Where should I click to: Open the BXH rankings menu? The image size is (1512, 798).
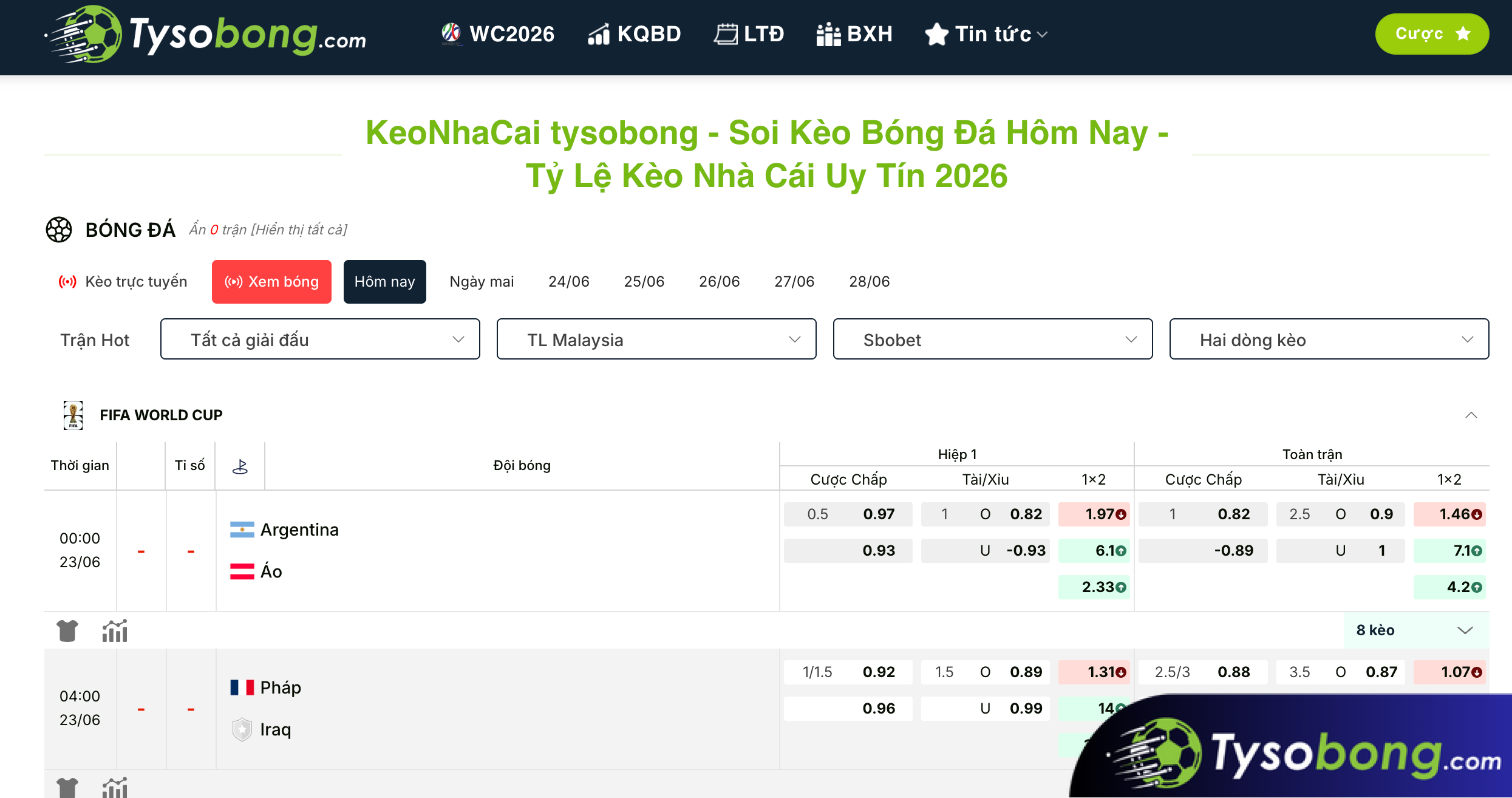click(x=854, y=34)
